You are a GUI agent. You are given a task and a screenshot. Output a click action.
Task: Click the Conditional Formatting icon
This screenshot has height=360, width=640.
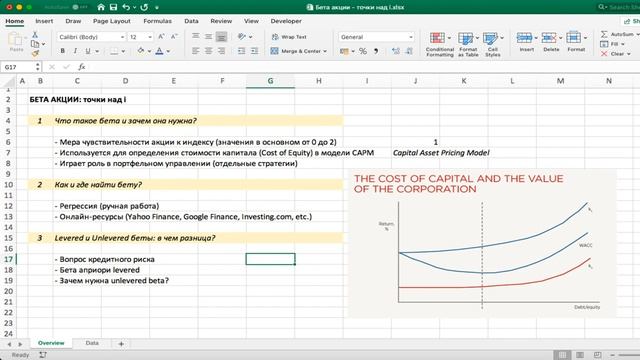(437, 38)
